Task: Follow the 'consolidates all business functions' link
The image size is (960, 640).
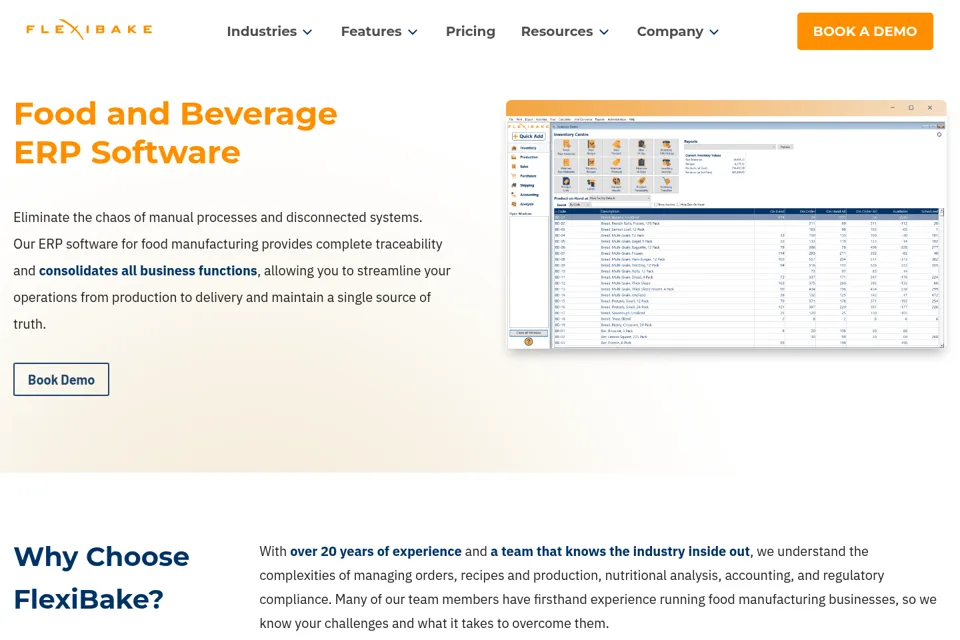Action: (148, 271)
